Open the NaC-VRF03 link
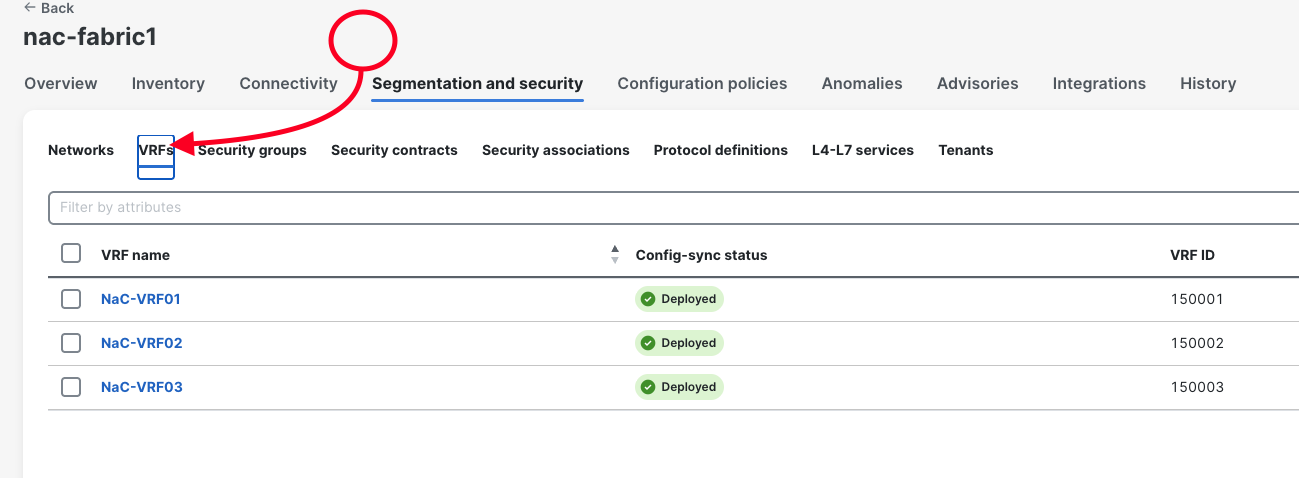 [142, 387]
